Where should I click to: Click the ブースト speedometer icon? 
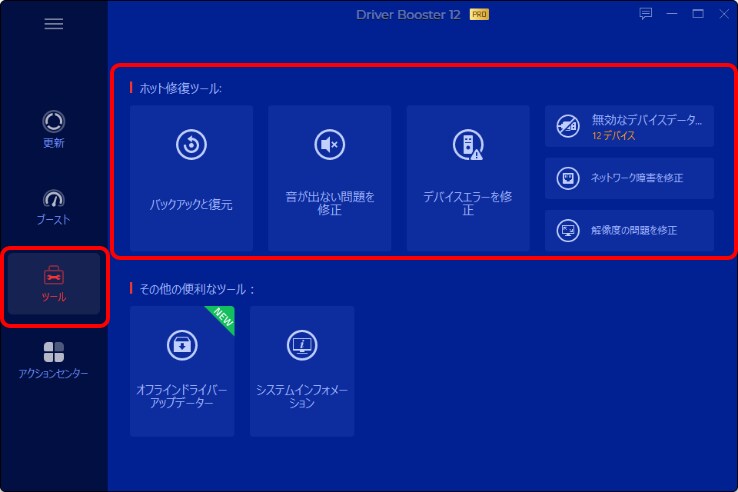coord(54,199)
